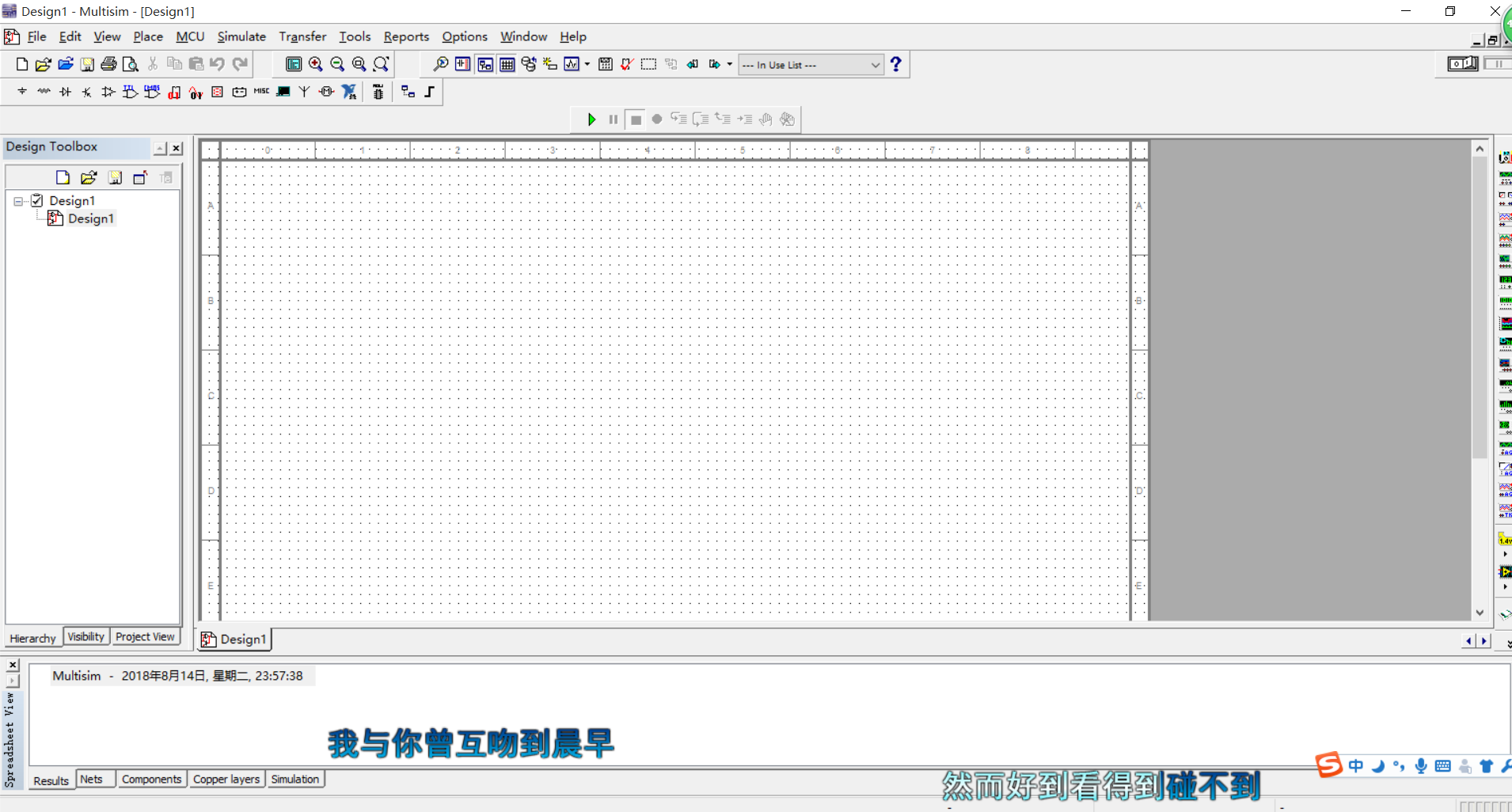This screenshot has height=812, width=1512.
Task: Open a sample design from the toolbar
Action: [66, 64]
